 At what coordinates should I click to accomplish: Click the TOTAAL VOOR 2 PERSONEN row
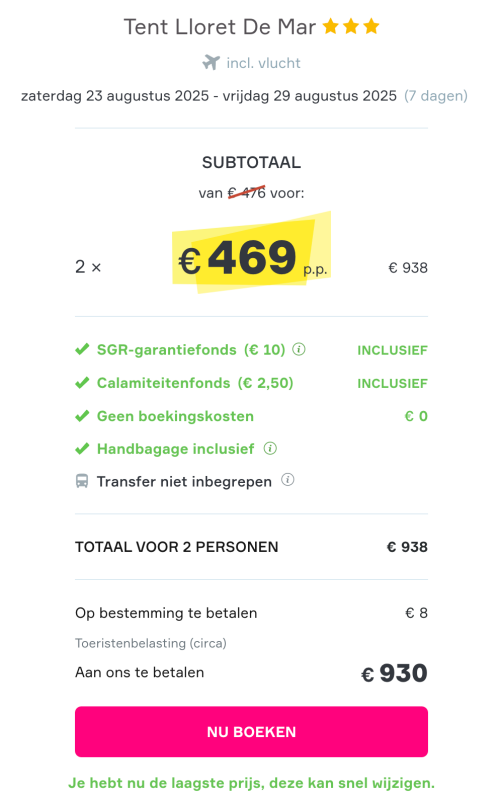tap(251, 546)
